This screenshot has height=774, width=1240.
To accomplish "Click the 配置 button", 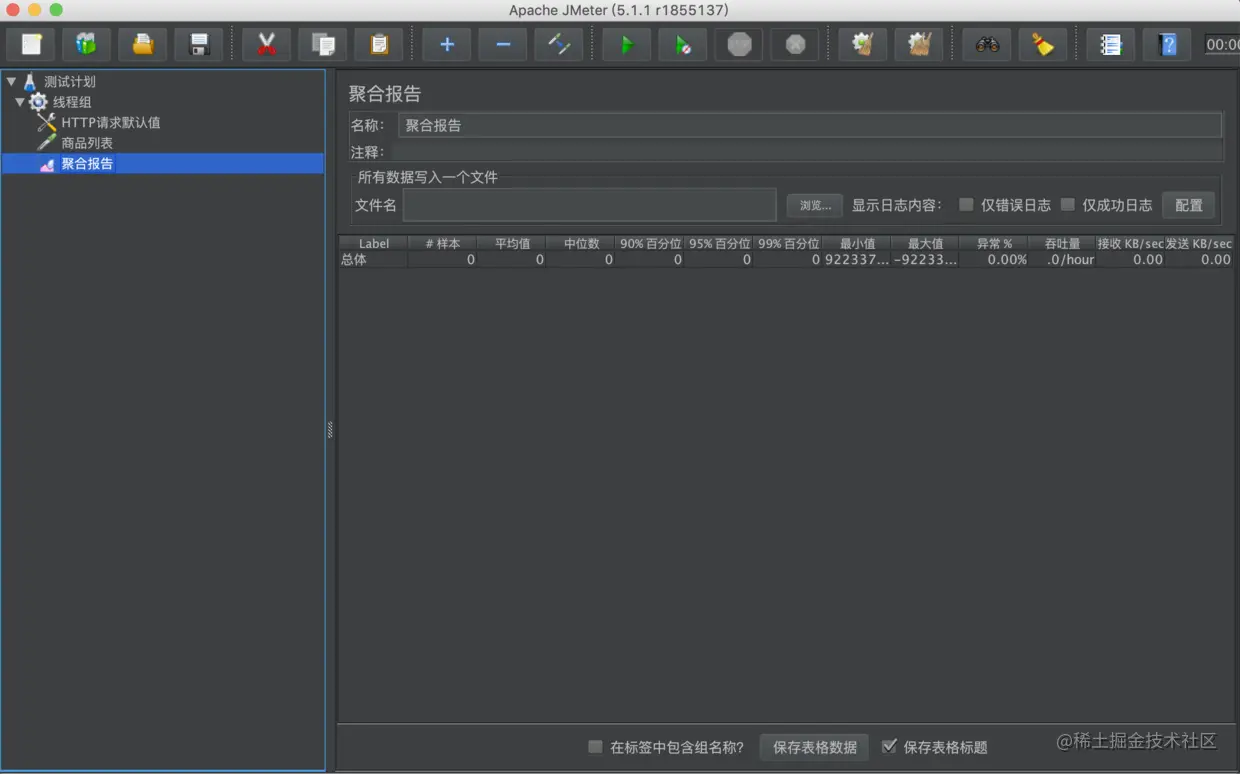I will tap(1189, 205).
